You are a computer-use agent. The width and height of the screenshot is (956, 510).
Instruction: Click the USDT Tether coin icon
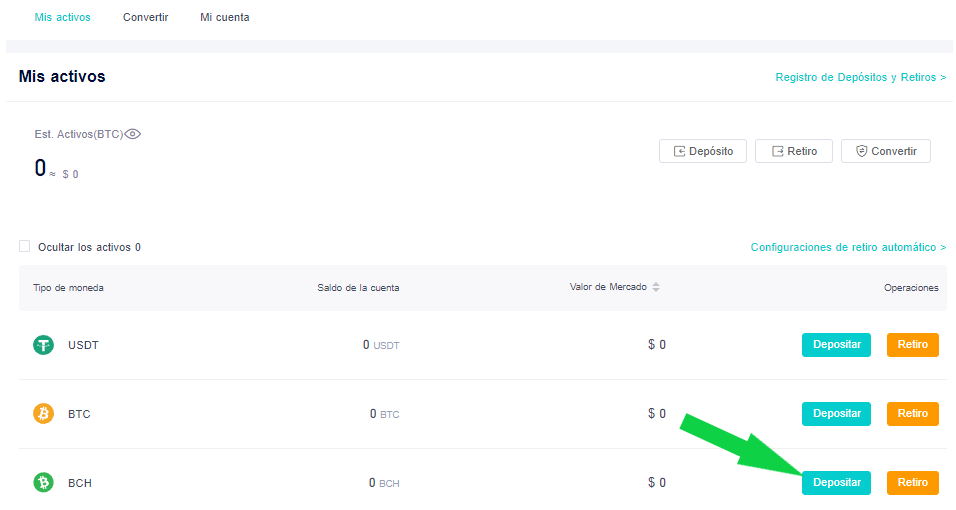tap(43, 345)
